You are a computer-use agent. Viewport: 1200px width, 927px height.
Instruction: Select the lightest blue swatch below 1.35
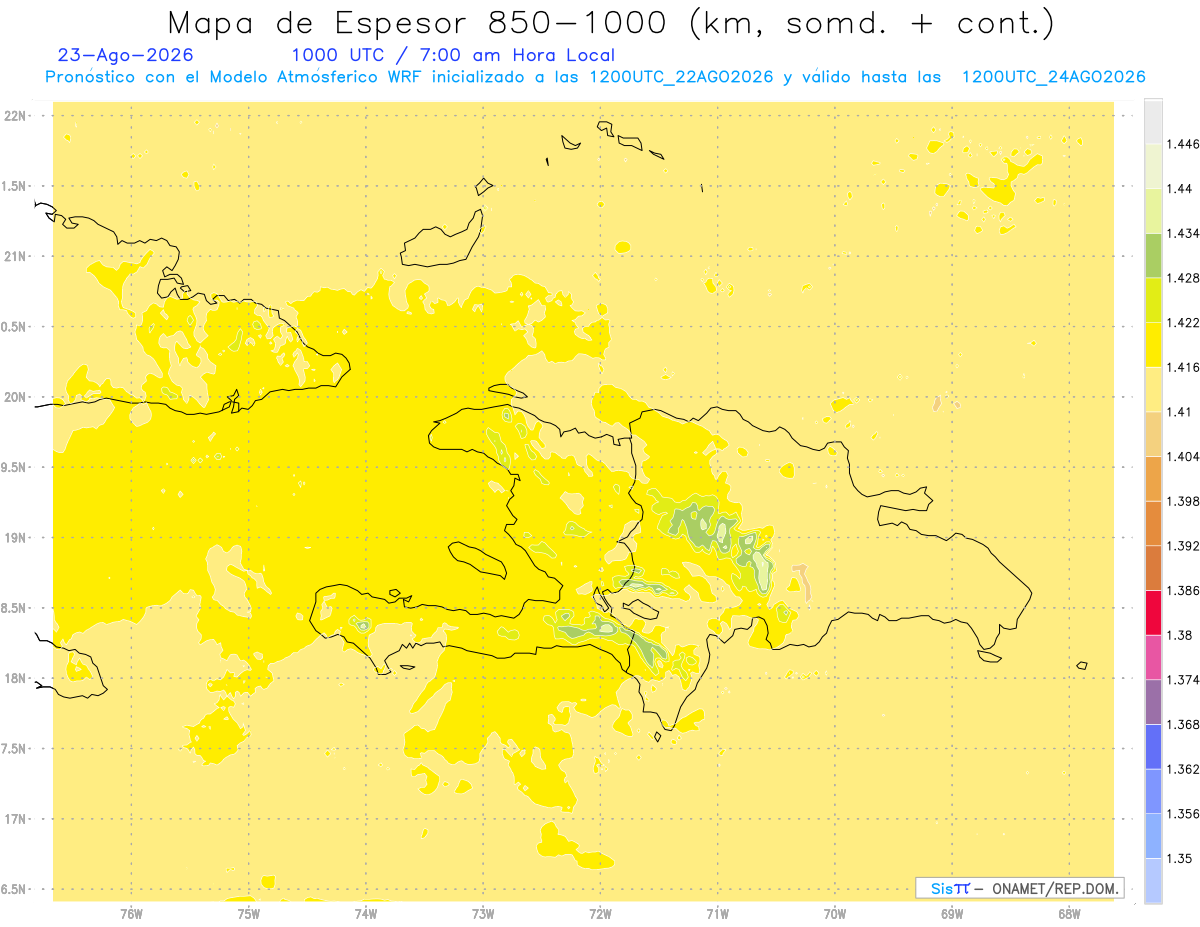tap(1153, 880)
